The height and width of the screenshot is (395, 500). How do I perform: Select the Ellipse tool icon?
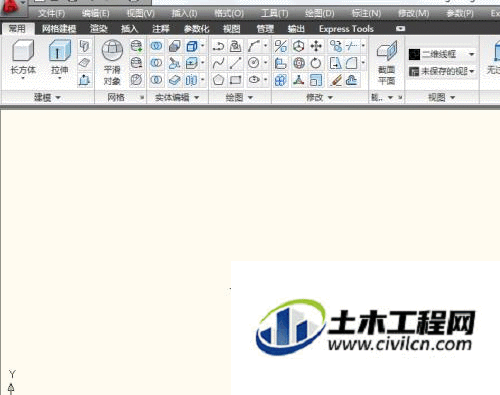(x=254, y=80)
